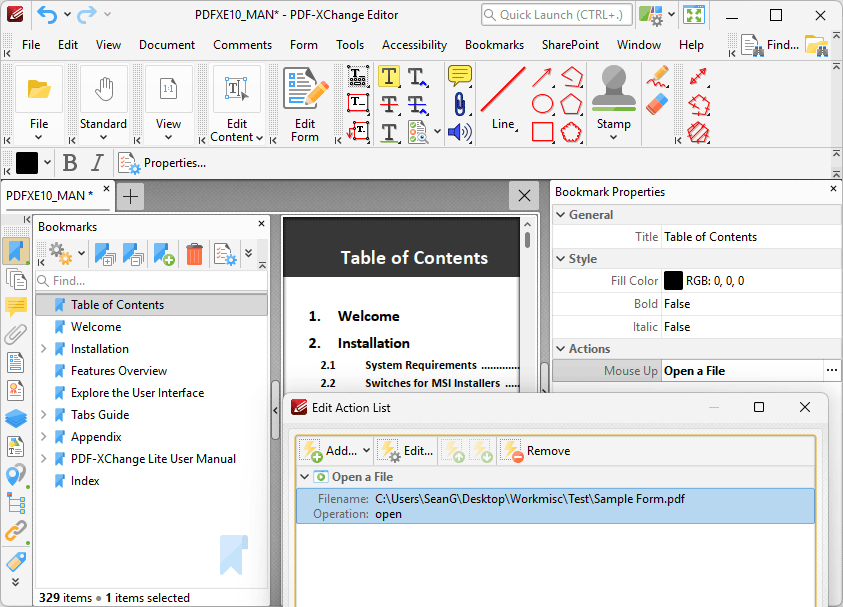Open a new tab with plus button
The height and width of the screenshot is (607, 843).
click(130, 196)
